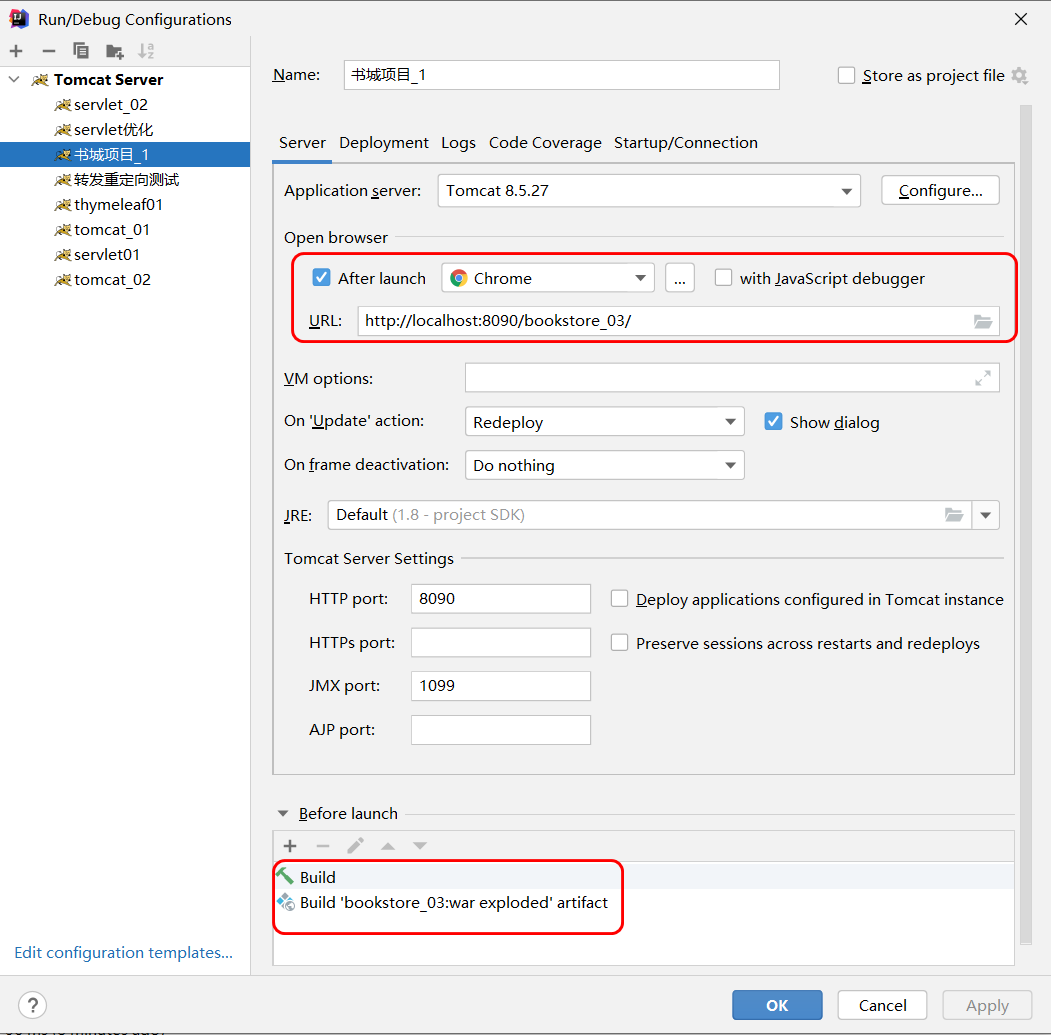Click VM options input field

point(732,378)
